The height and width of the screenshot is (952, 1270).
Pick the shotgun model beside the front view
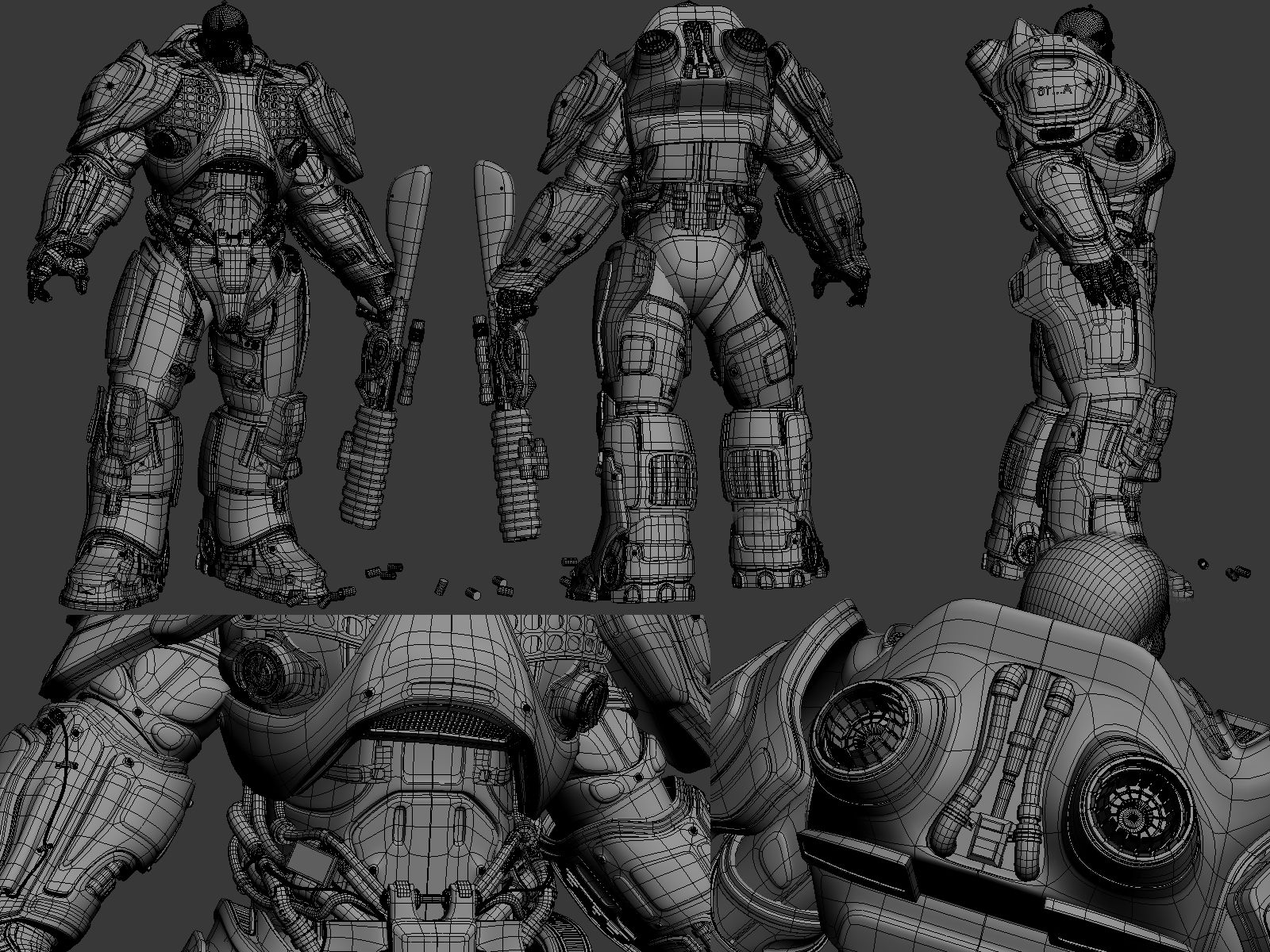click(x=387, y=345)
